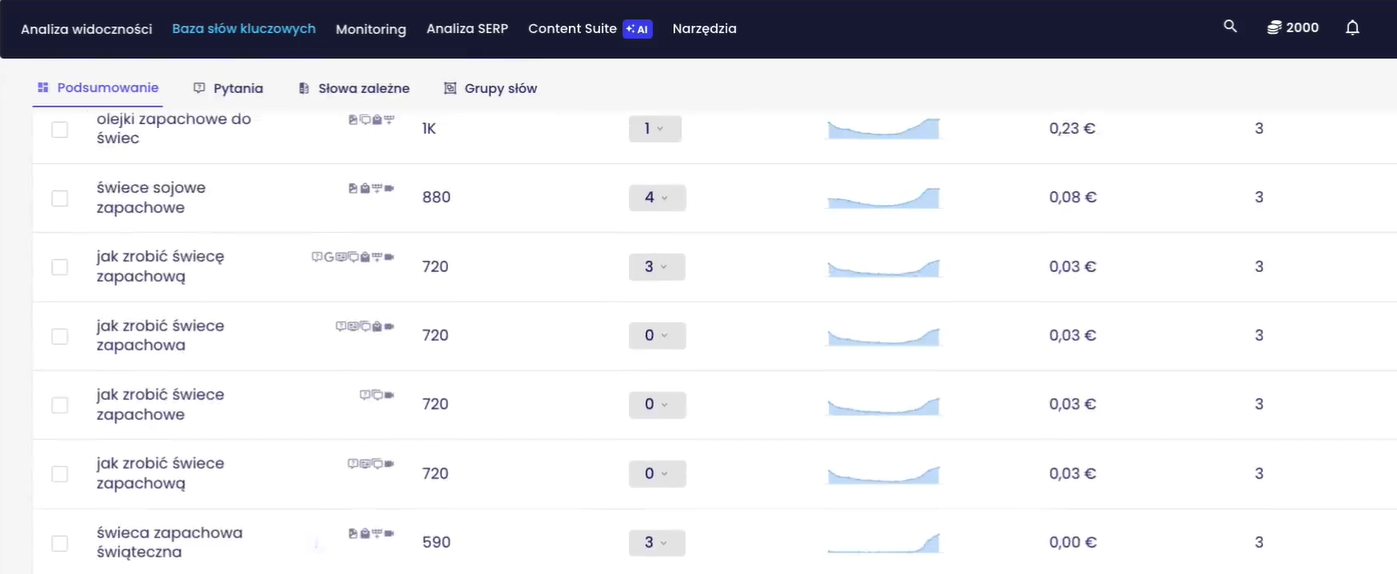Image resolution: width=1397 pixels, height=574 pixels.
Task: Tick checkbox for świece sojowe zapachowe
Action: tap(60, 198)
